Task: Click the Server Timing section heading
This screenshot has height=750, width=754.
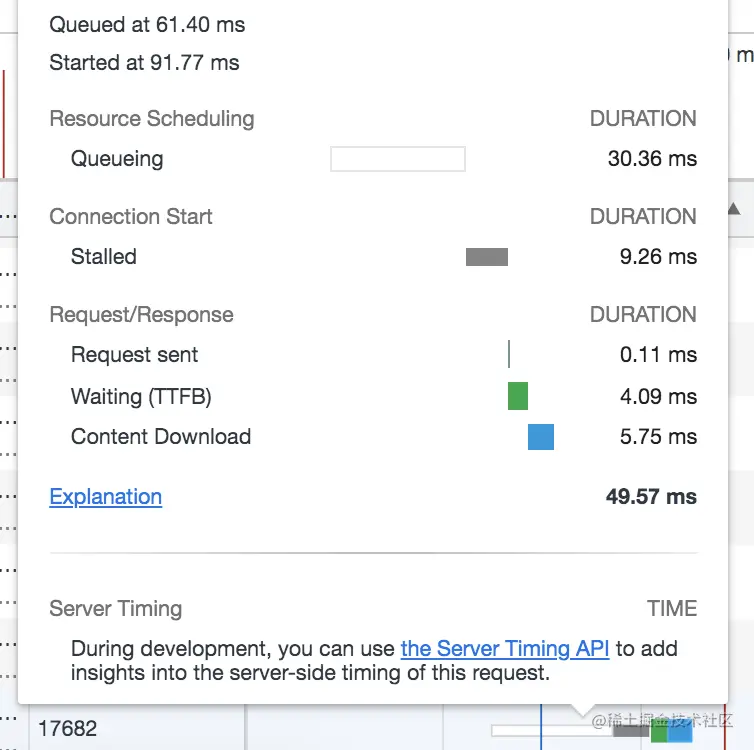Action: [115, 609]
